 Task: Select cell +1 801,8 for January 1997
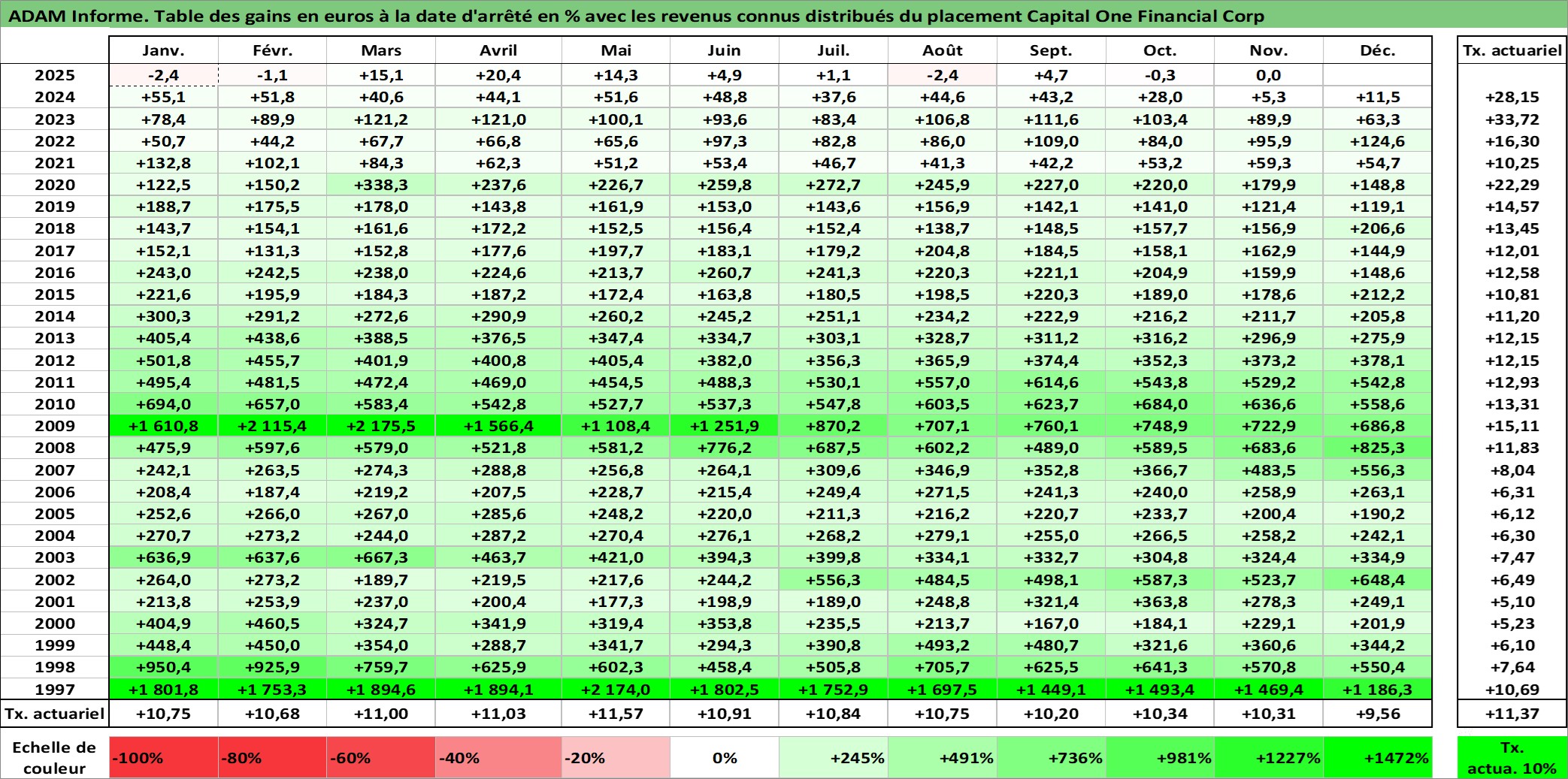[164, 689]
